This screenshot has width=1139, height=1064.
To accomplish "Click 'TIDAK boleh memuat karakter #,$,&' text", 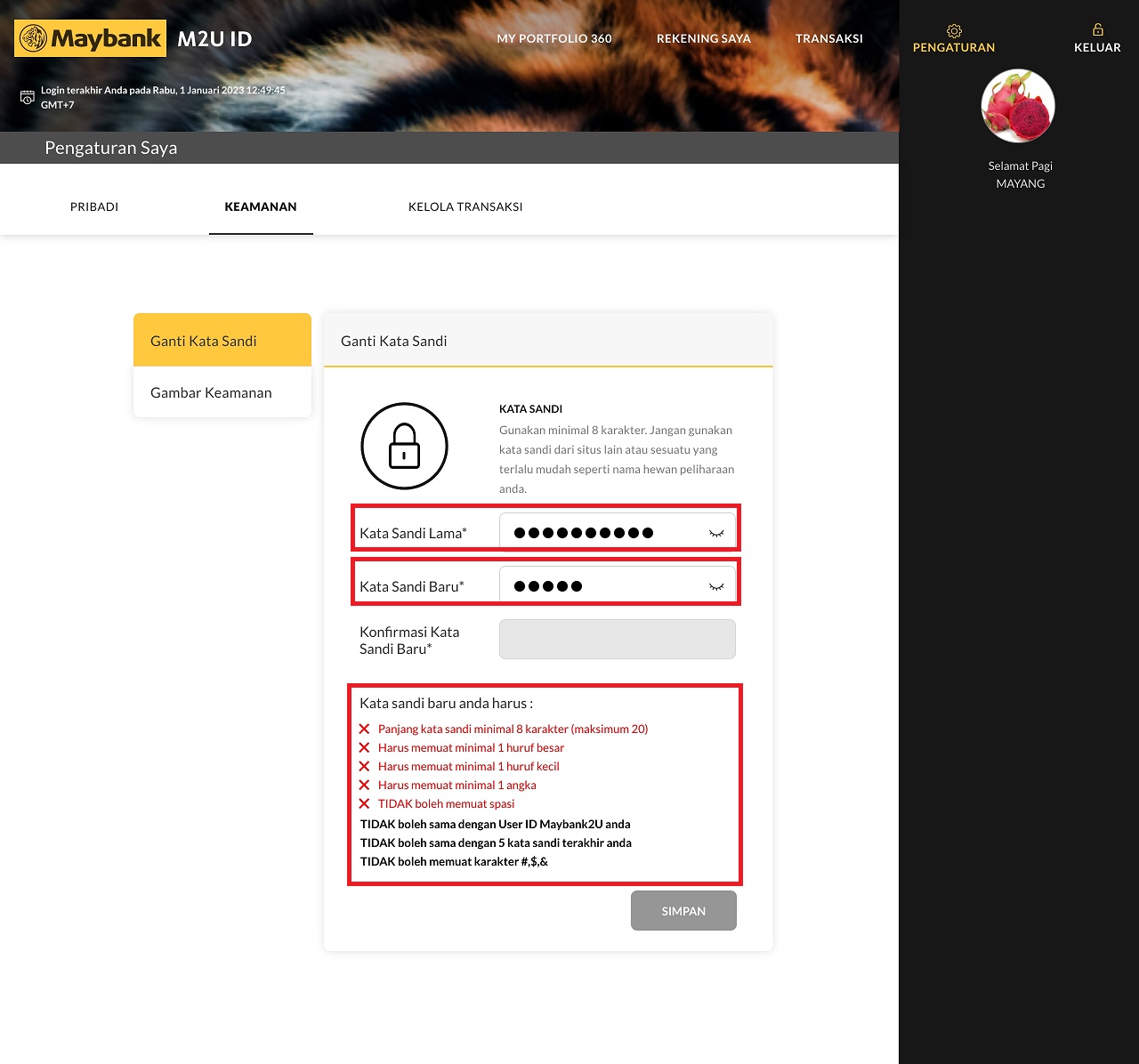I will [454, 861].
